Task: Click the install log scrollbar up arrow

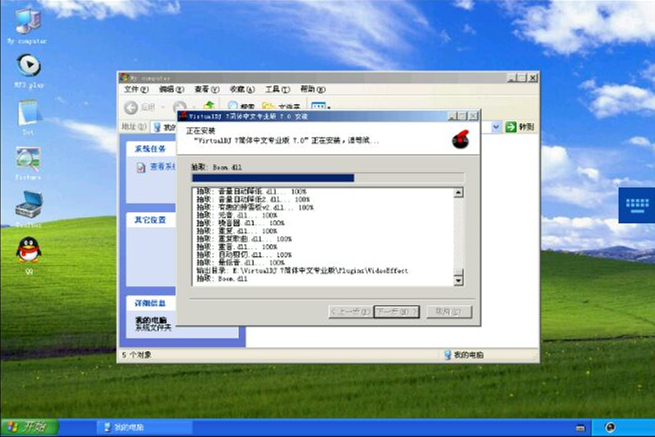Action: point(458,193)
